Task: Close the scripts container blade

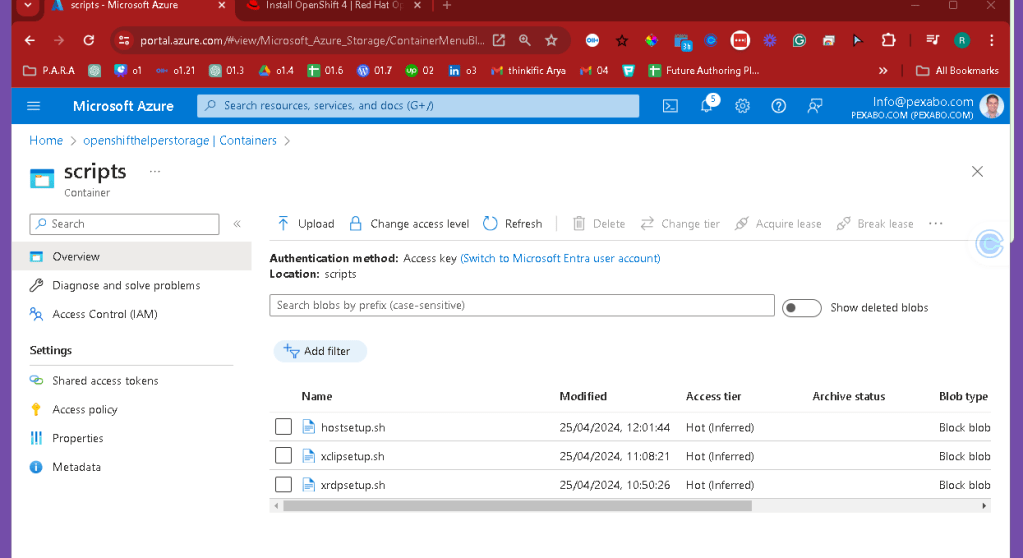Action: (x=977, y=172)
